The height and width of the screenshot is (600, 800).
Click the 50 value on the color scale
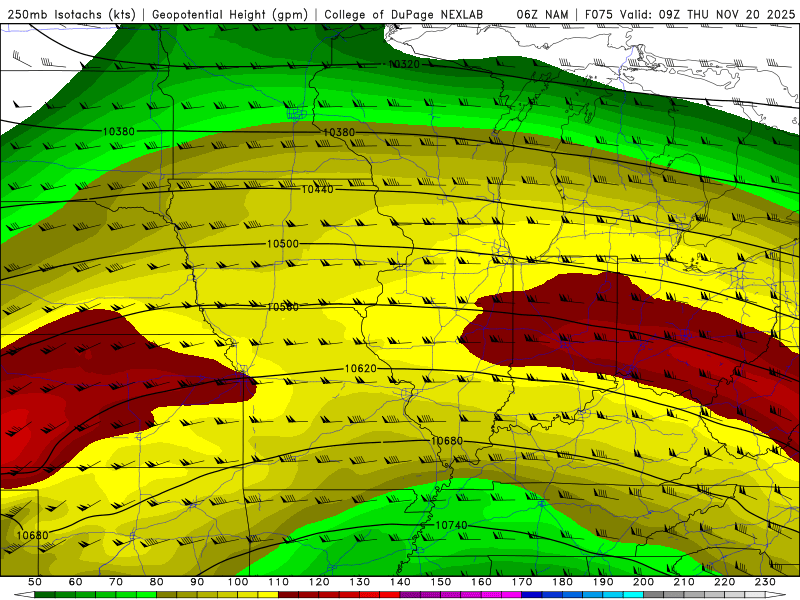tap(35, 582)
